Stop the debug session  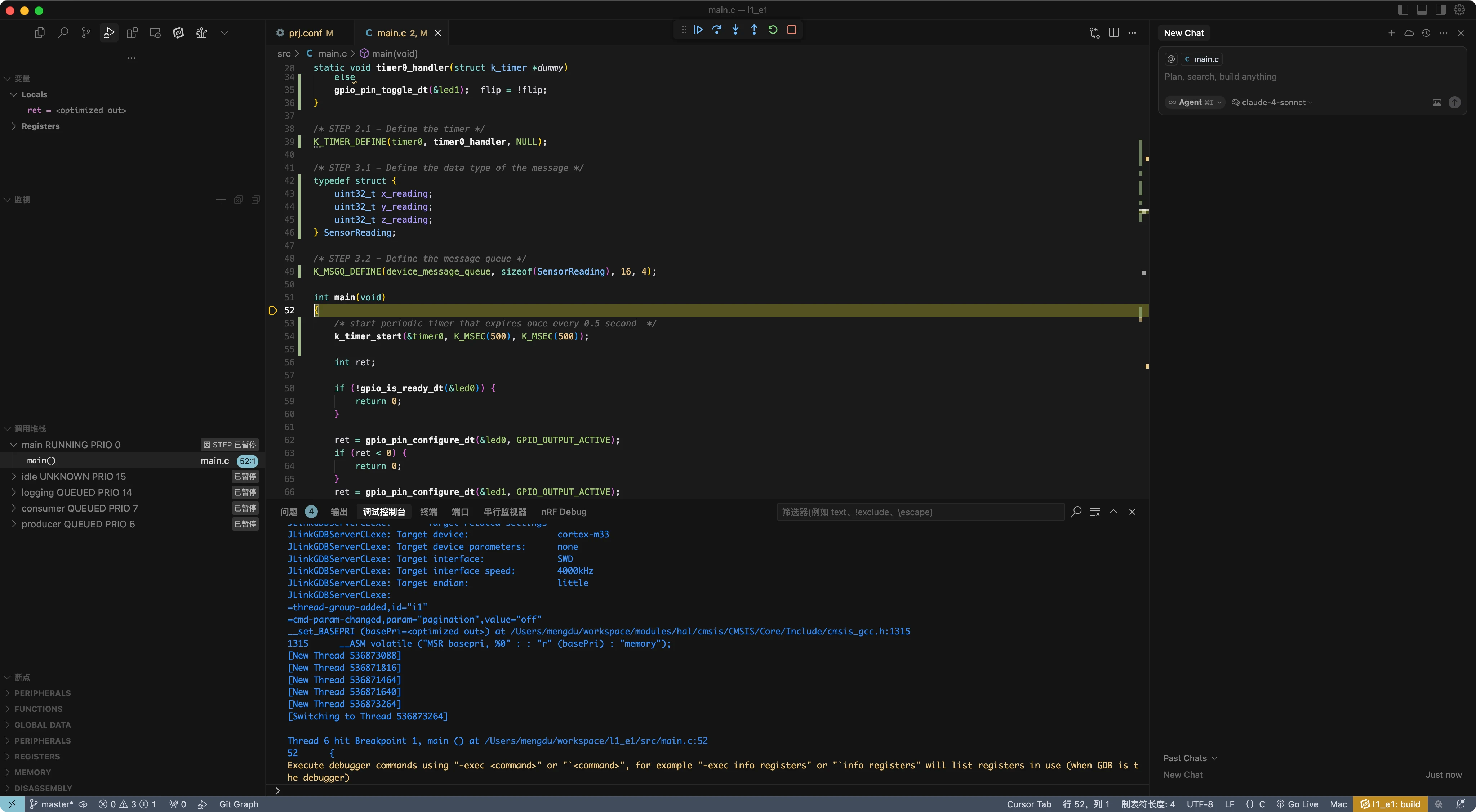click(791, 30)
